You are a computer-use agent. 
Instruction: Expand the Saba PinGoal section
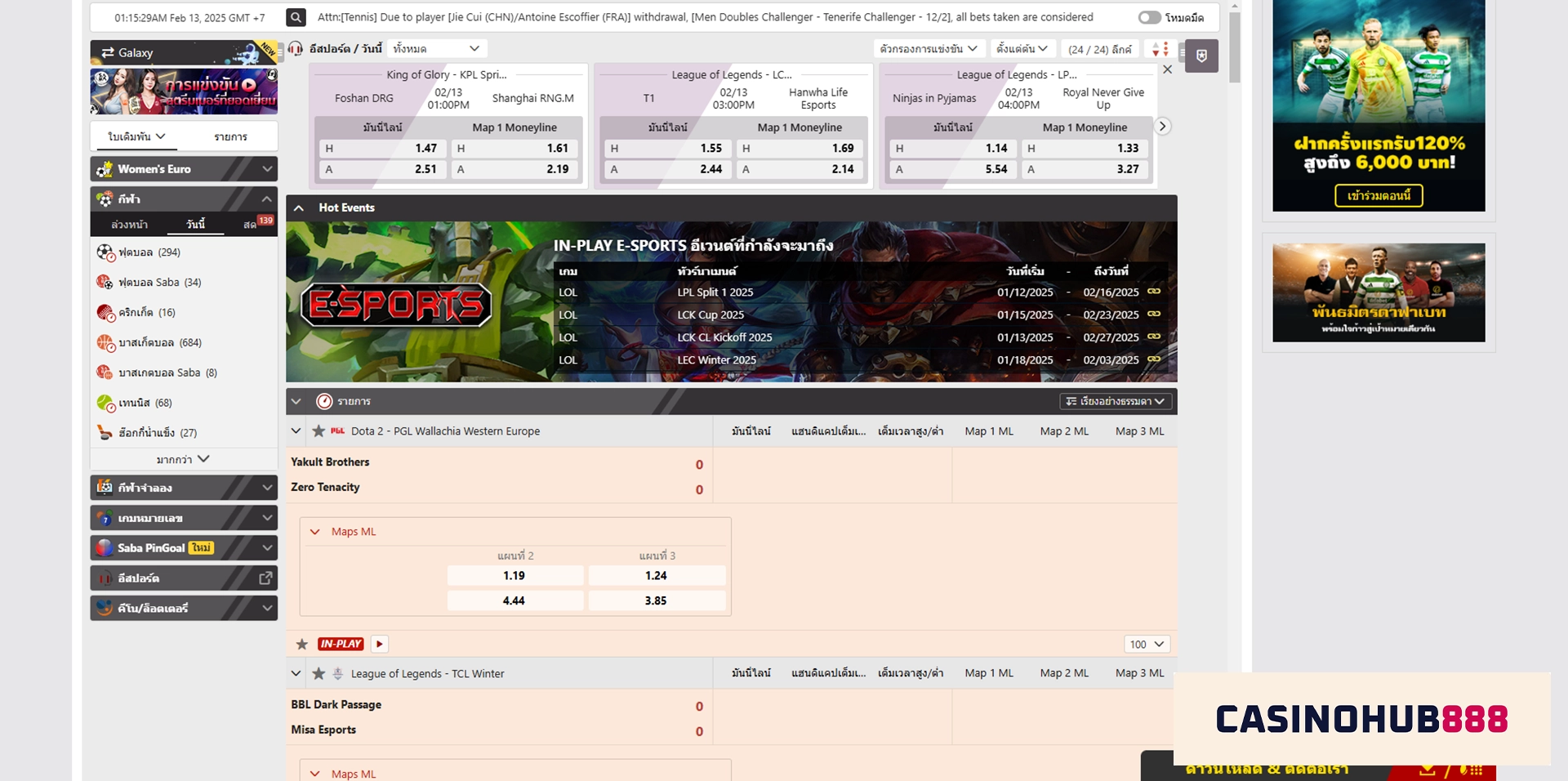(184, 548)
